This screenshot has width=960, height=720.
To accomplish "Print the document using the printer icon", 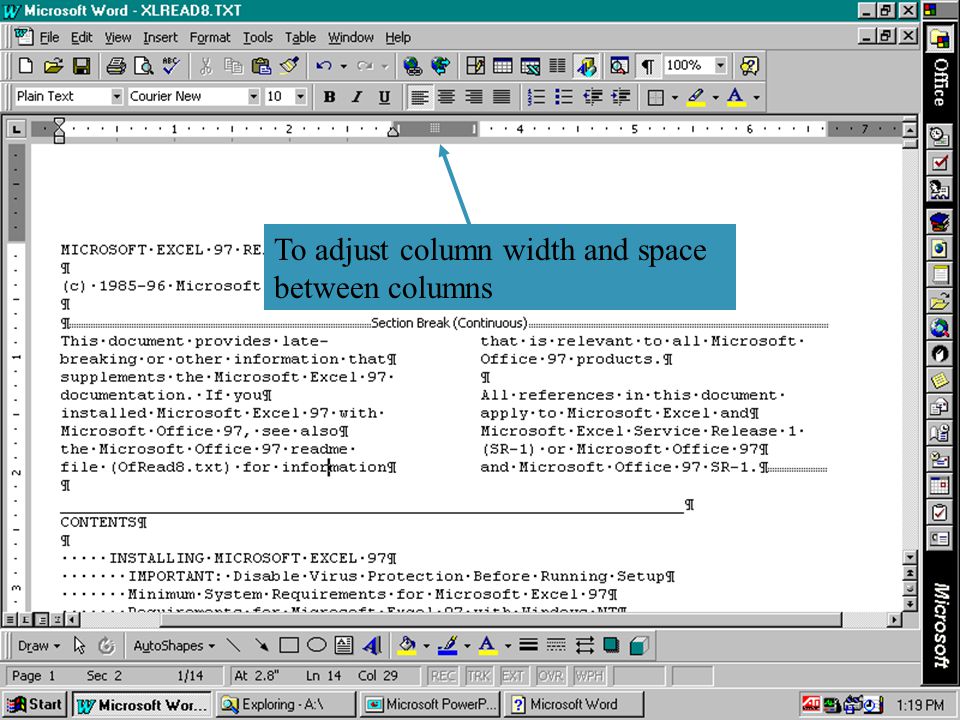I will [116, 66].
